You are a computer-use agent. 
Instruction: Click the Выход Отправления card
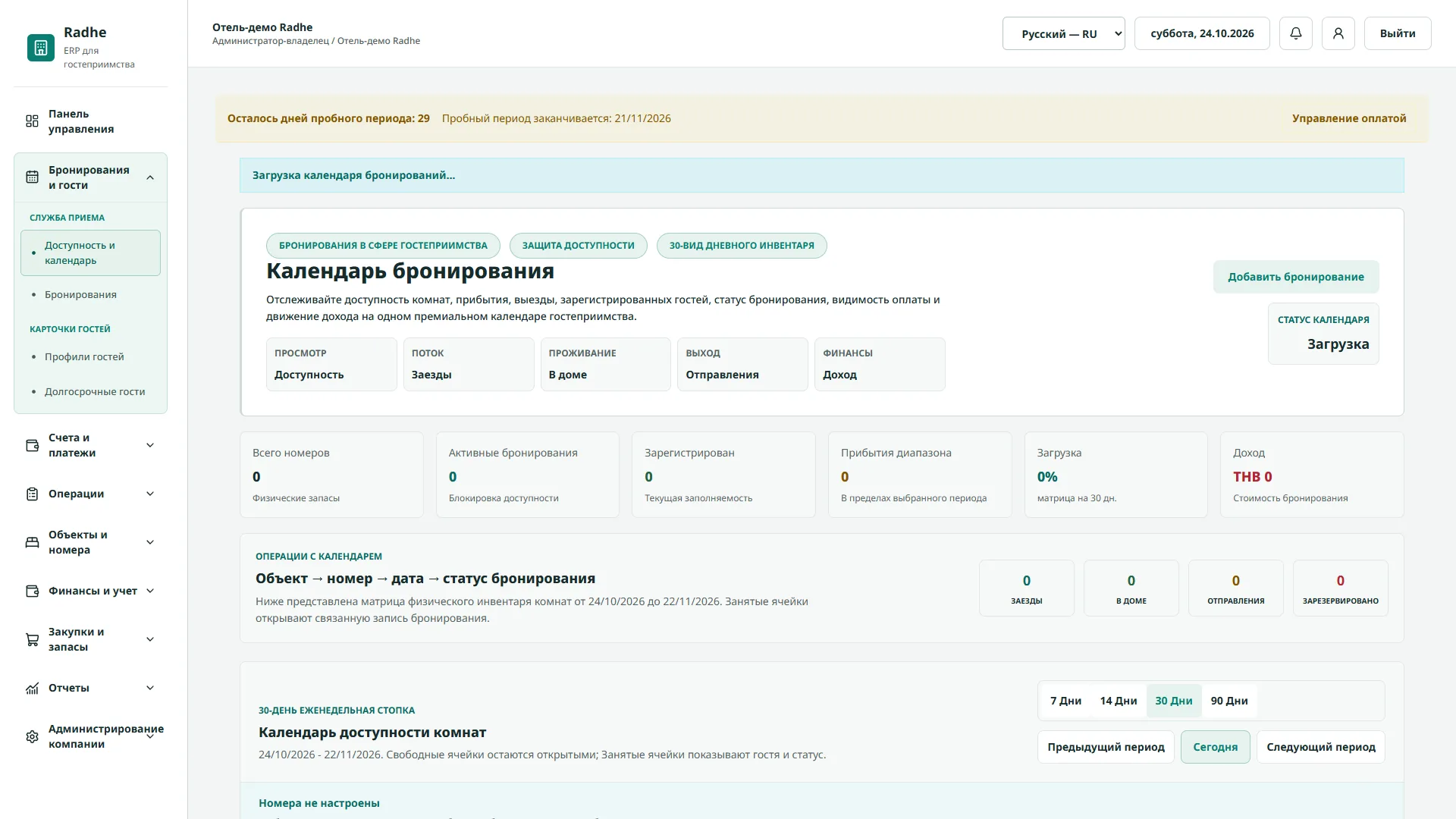(742, 364)
